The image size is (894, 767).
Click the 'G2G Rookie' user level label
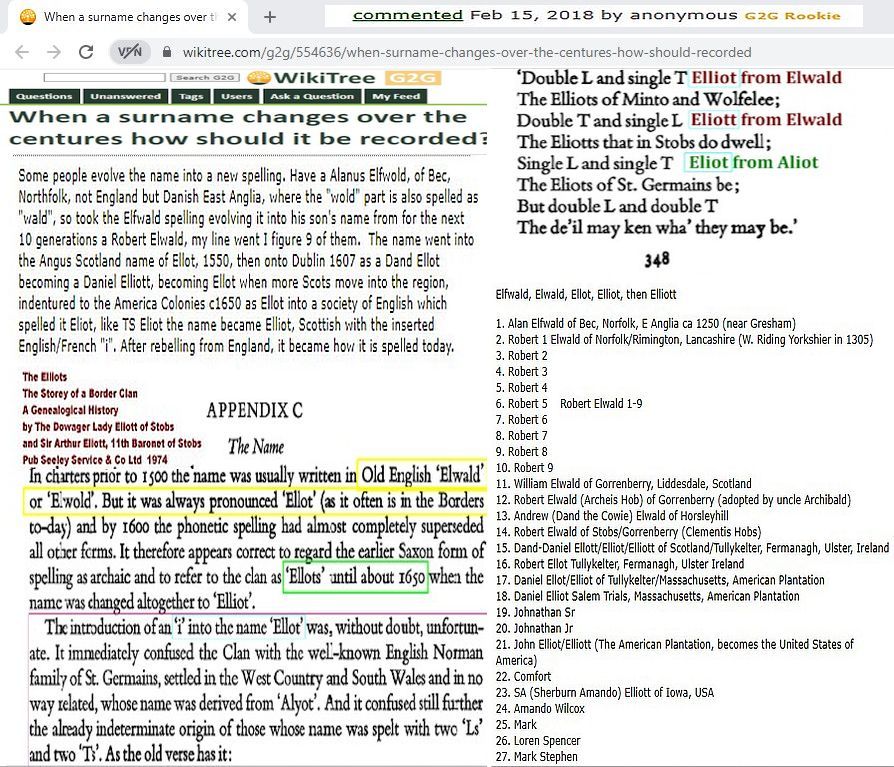coord(793,16)
